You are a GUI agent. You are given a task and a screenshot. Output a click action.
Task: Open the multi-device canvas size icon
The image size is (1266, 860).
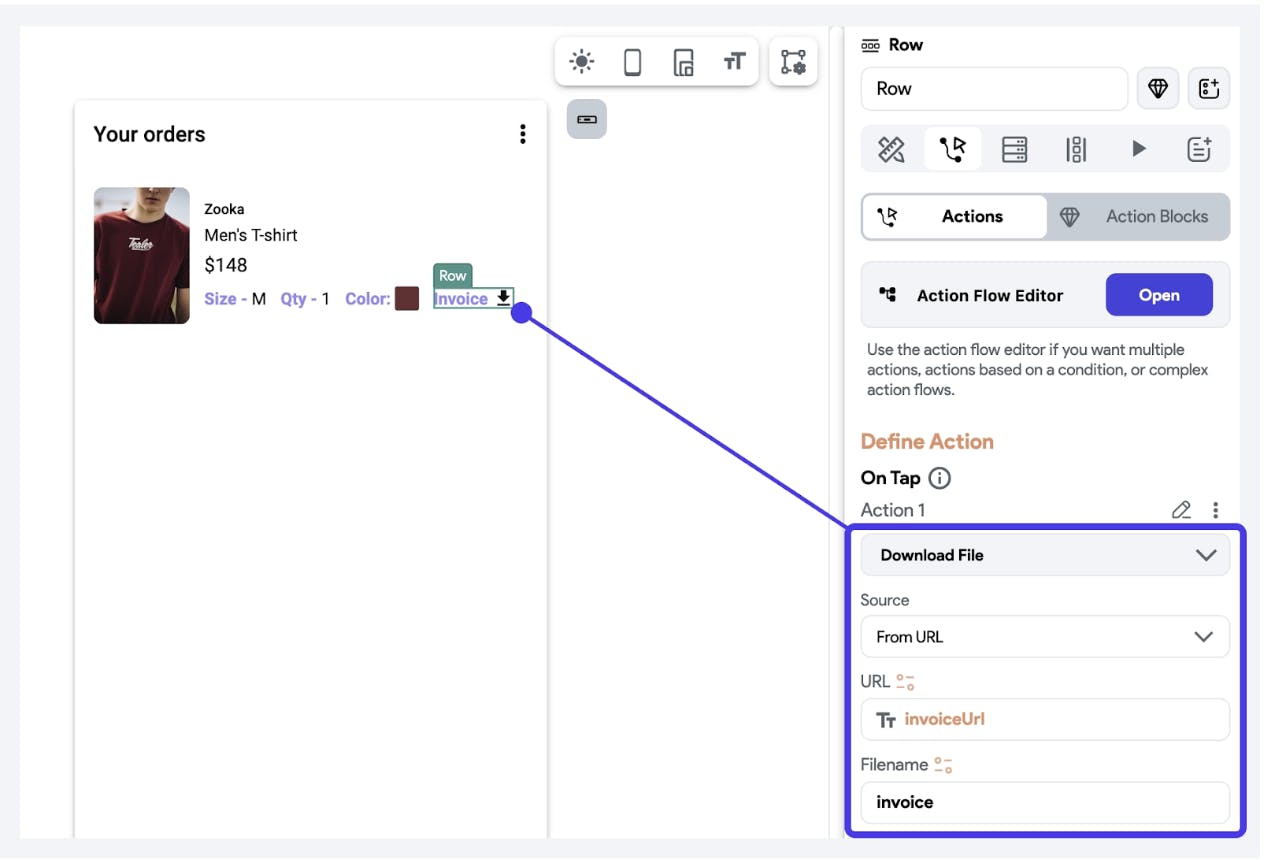(684, 62)
